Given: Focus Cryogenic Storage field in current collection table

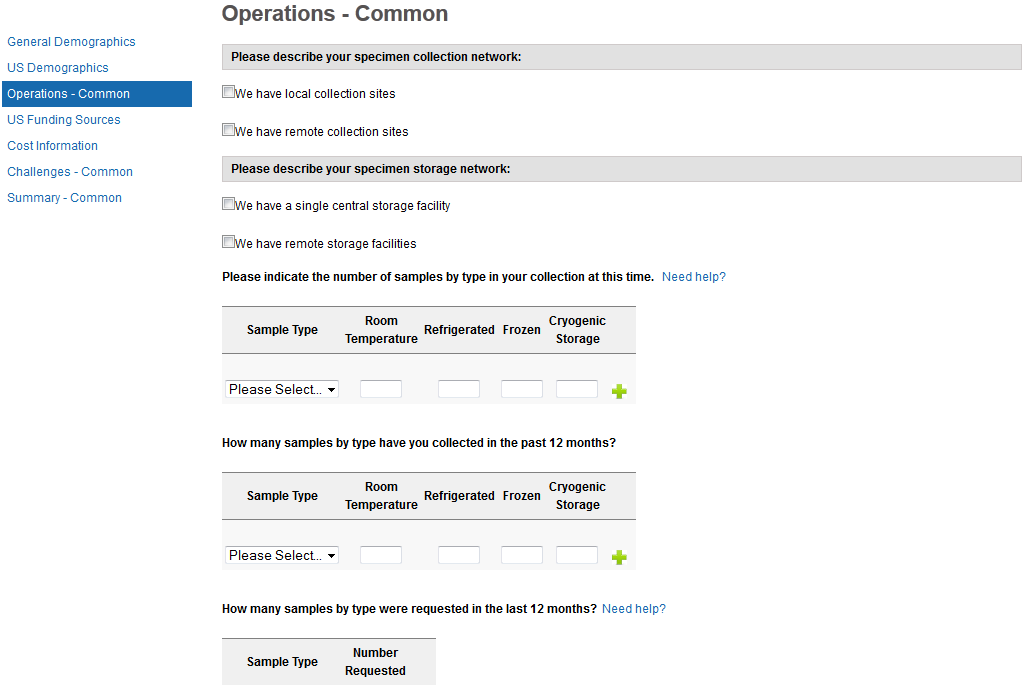Looking at the screenshot, I should (577, 389).
